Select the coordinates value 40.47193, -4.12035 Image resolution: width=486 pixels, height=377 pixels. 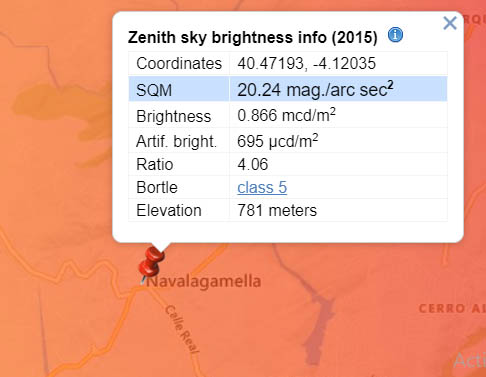pyautogui.click(x=307, y=63)
